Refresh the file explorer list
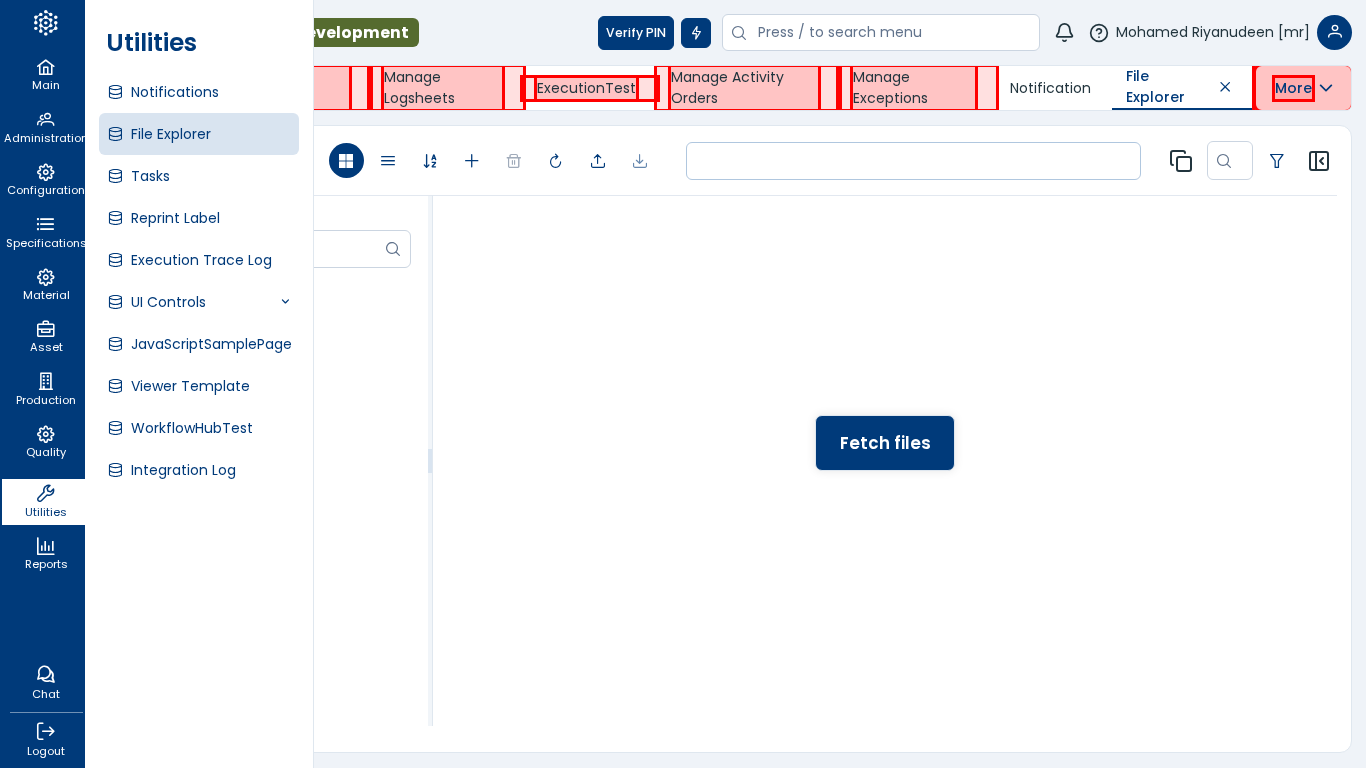The image size is (1366, 768). tap(556, 161)
